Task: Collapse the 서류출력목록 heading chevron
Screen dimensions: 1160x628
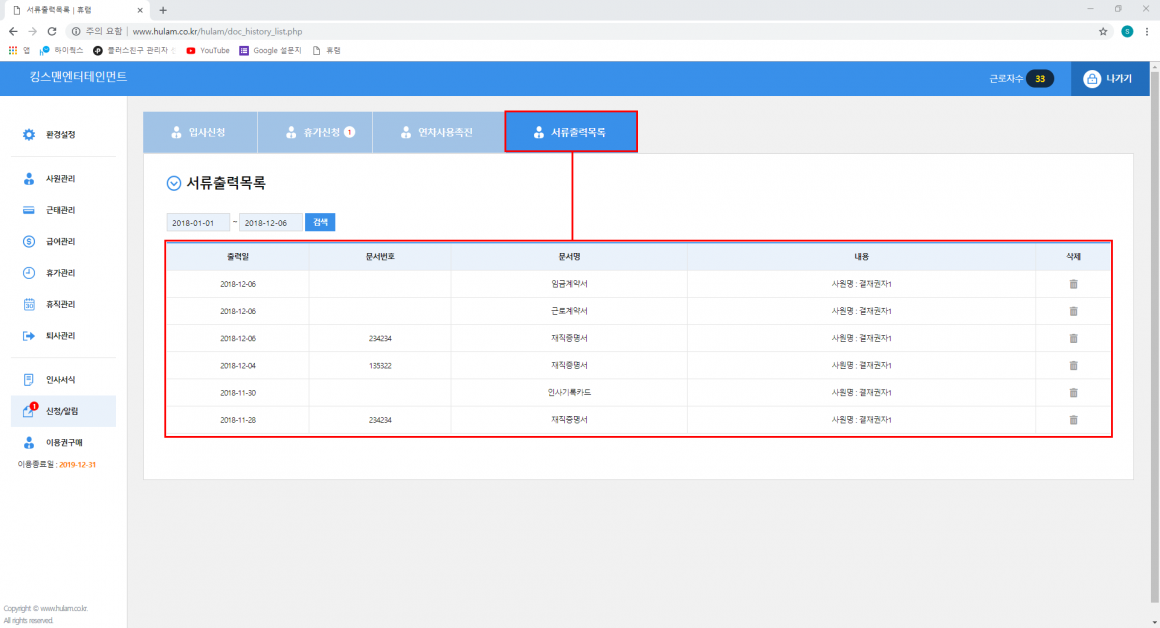Action: (x=174, y=183)
